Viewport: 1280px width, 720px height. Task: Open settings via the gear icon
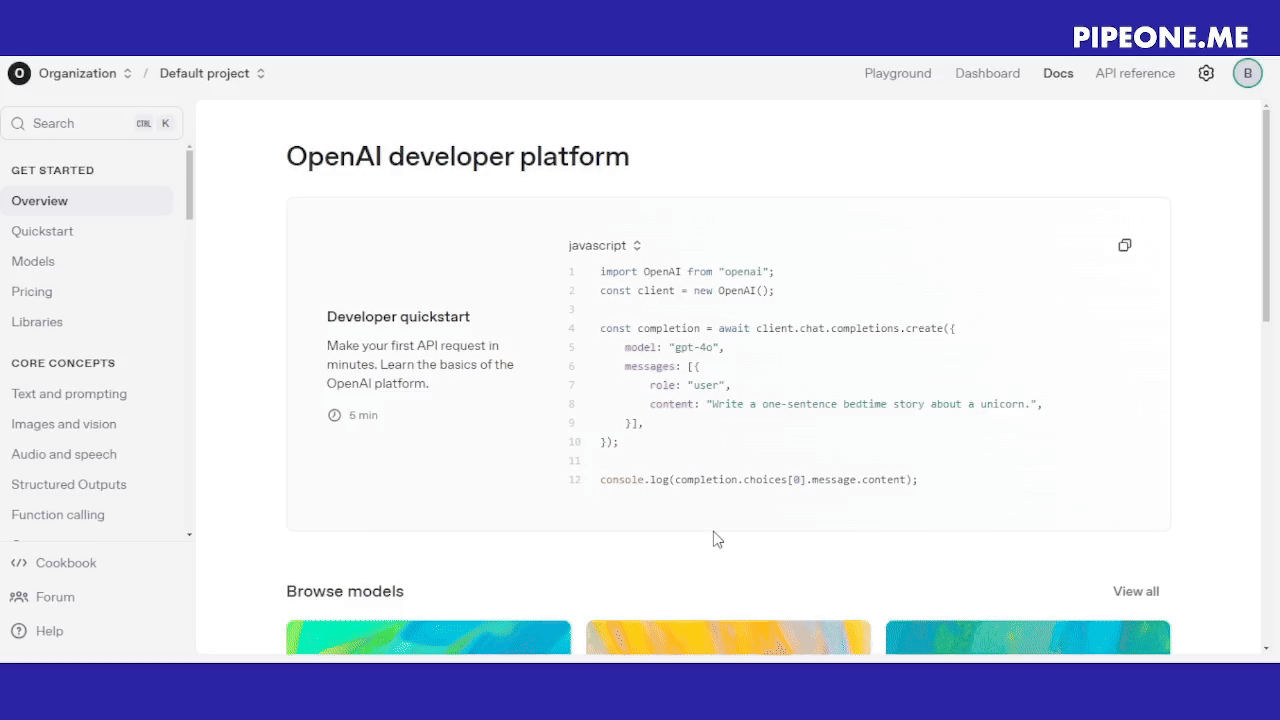pos(1206,73)
